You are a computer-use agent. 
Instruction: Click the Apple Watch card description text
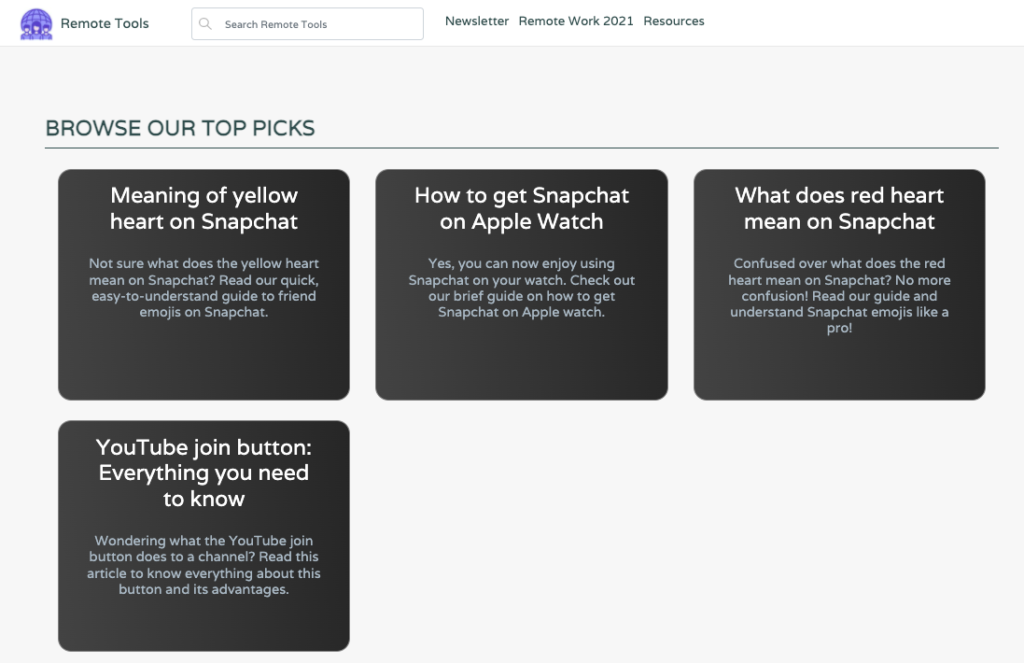(x=521, y=287)
